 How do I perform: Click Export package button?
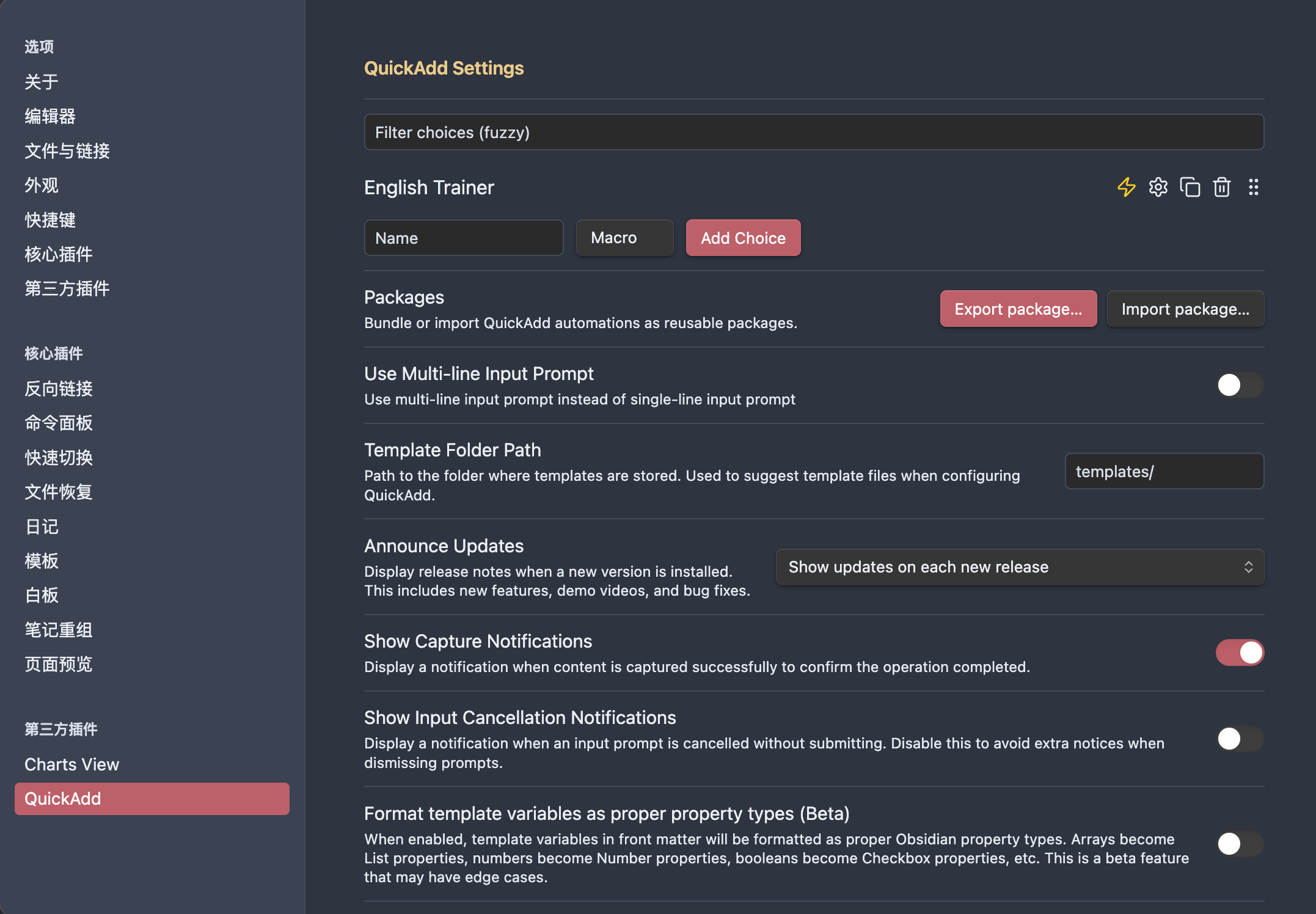click(1018, 309)
